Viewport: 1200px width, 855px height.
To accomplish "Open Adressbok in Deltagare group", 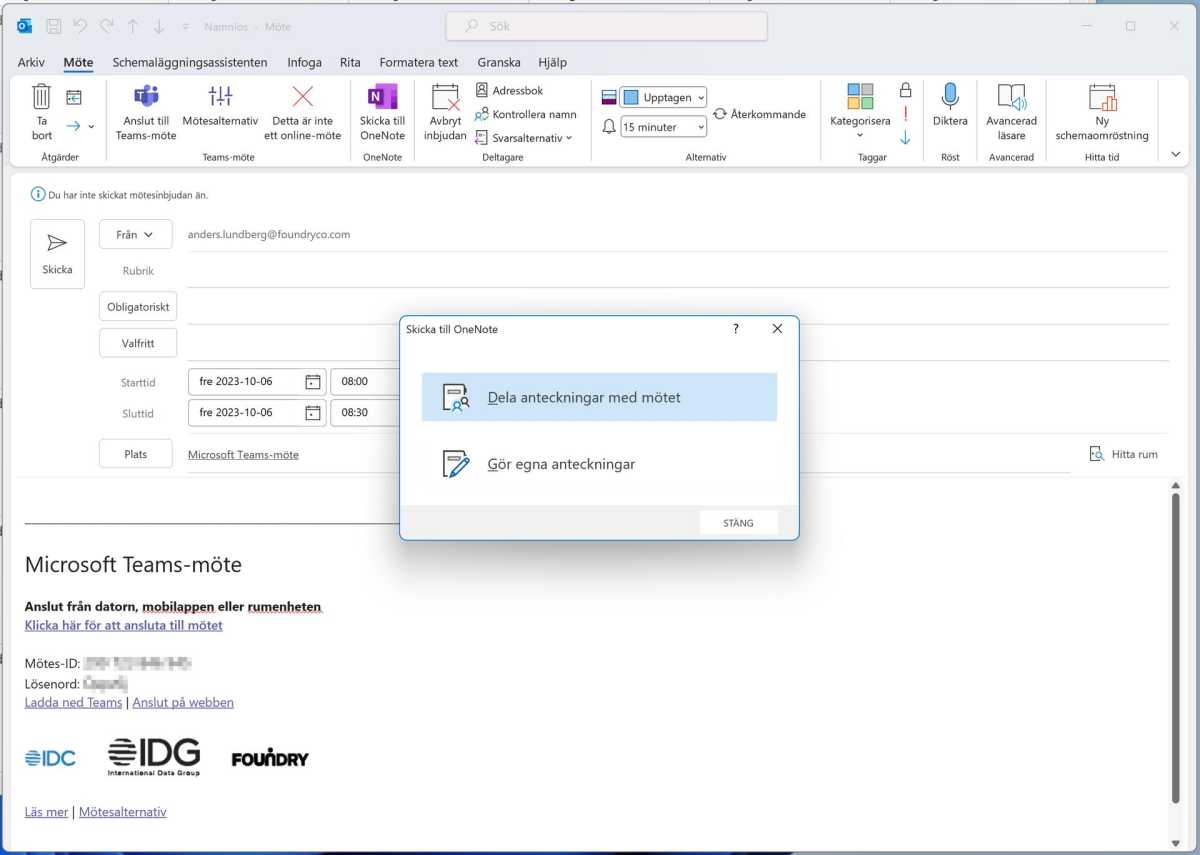I will coord(510,90).
